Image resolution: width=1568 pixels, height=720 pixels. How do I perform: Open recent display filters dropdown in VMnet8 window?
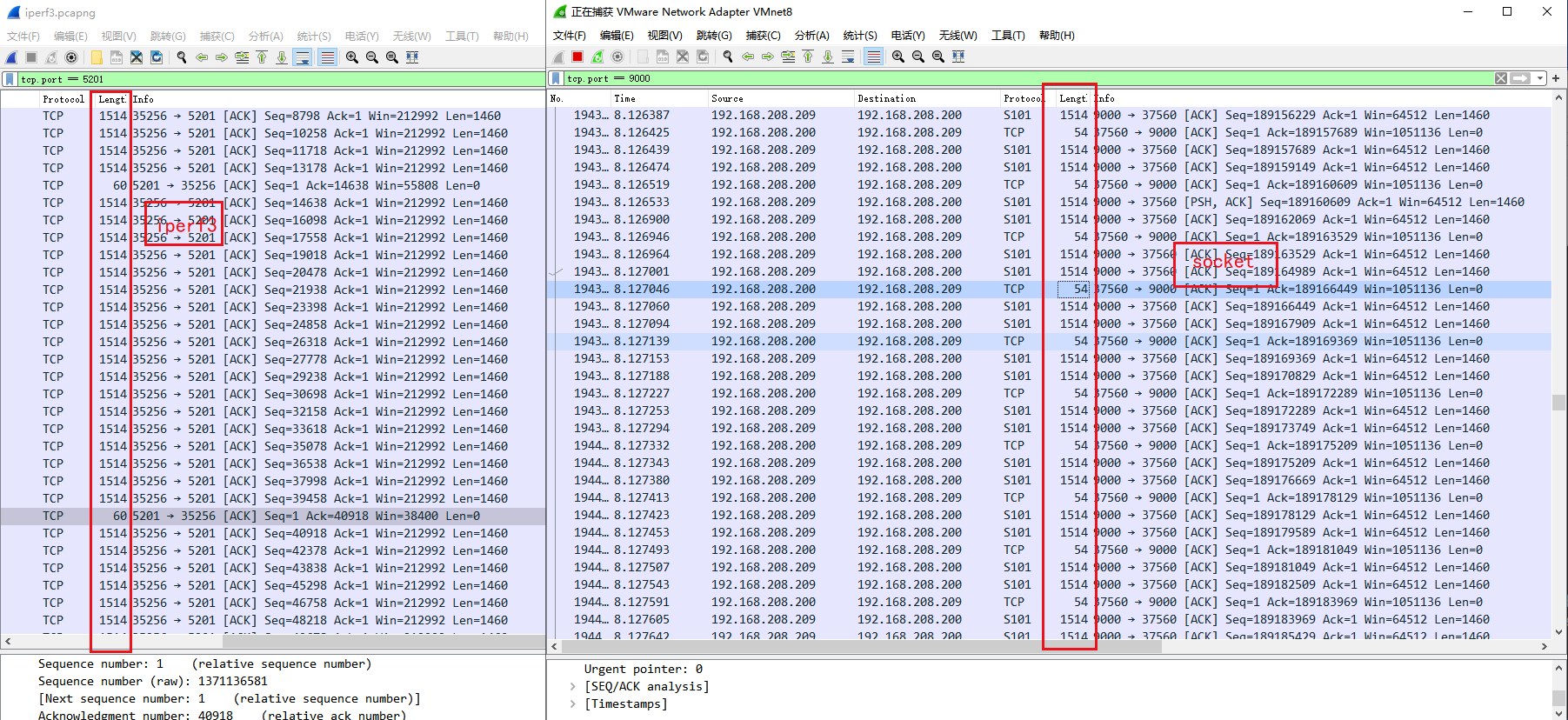[1540, 78]
